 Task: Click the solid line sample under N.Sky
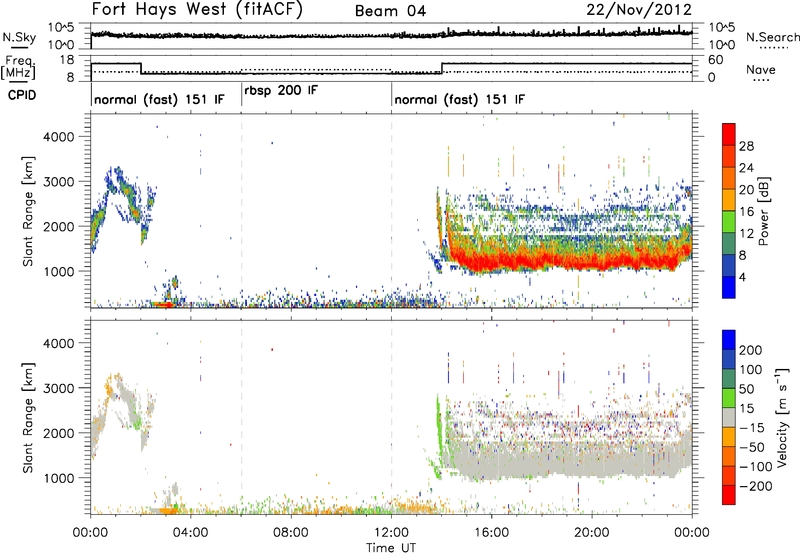19,47
